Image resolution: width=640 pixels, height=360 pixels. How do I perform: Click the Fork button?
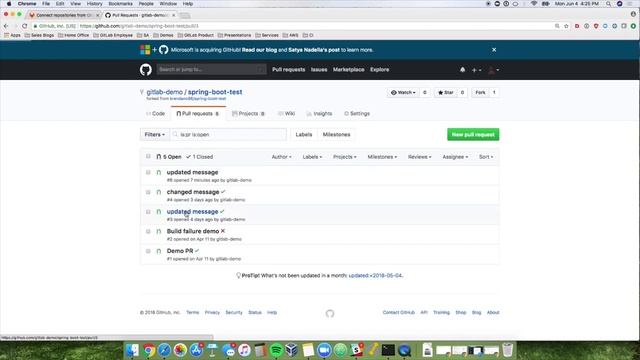tap(480, 93)
